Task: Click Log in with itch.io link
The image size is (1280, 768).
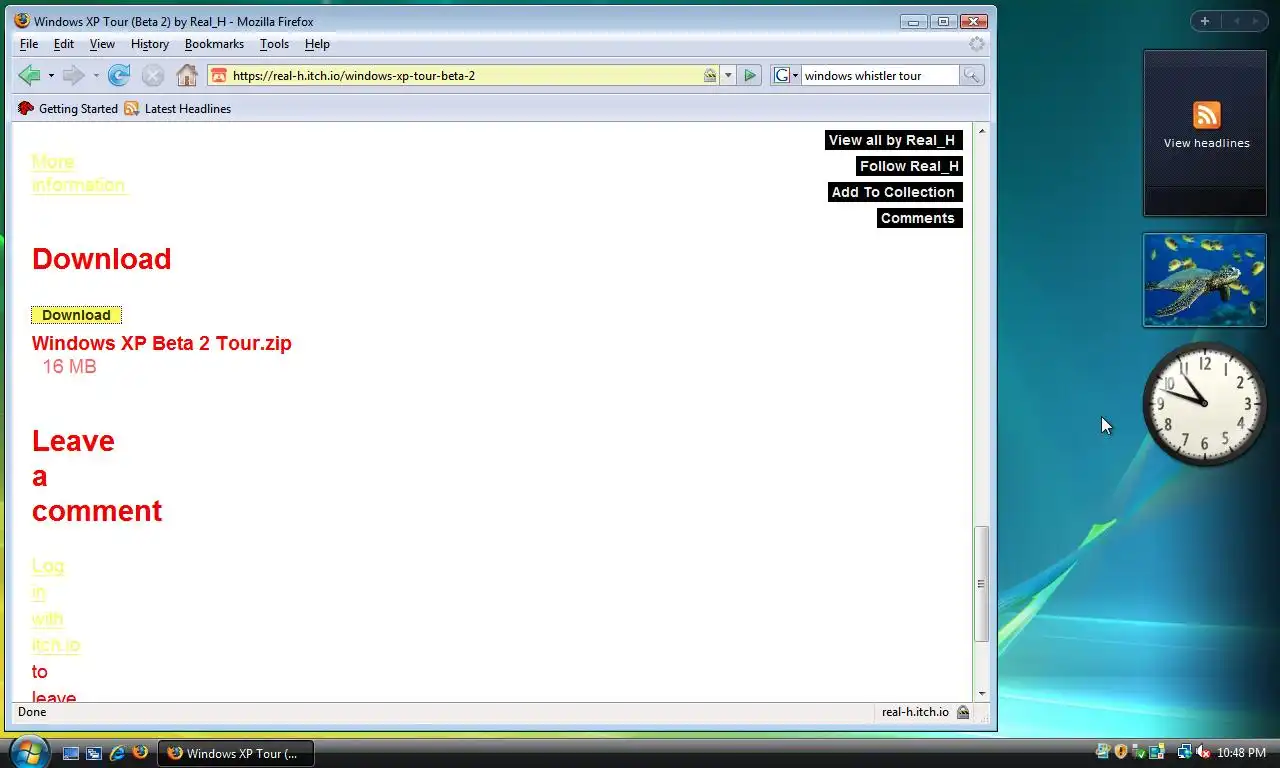Action: [x=56, y=605]
